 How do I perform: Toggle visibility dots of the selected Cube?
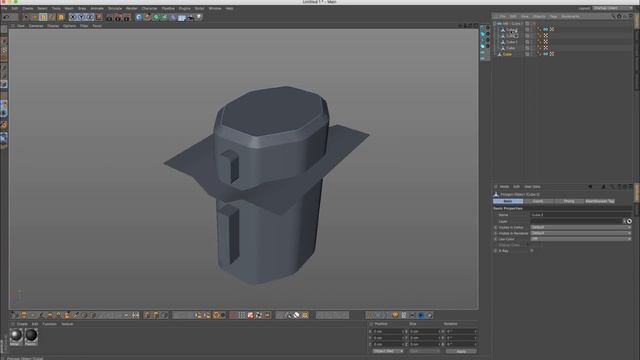pos(532,54)
